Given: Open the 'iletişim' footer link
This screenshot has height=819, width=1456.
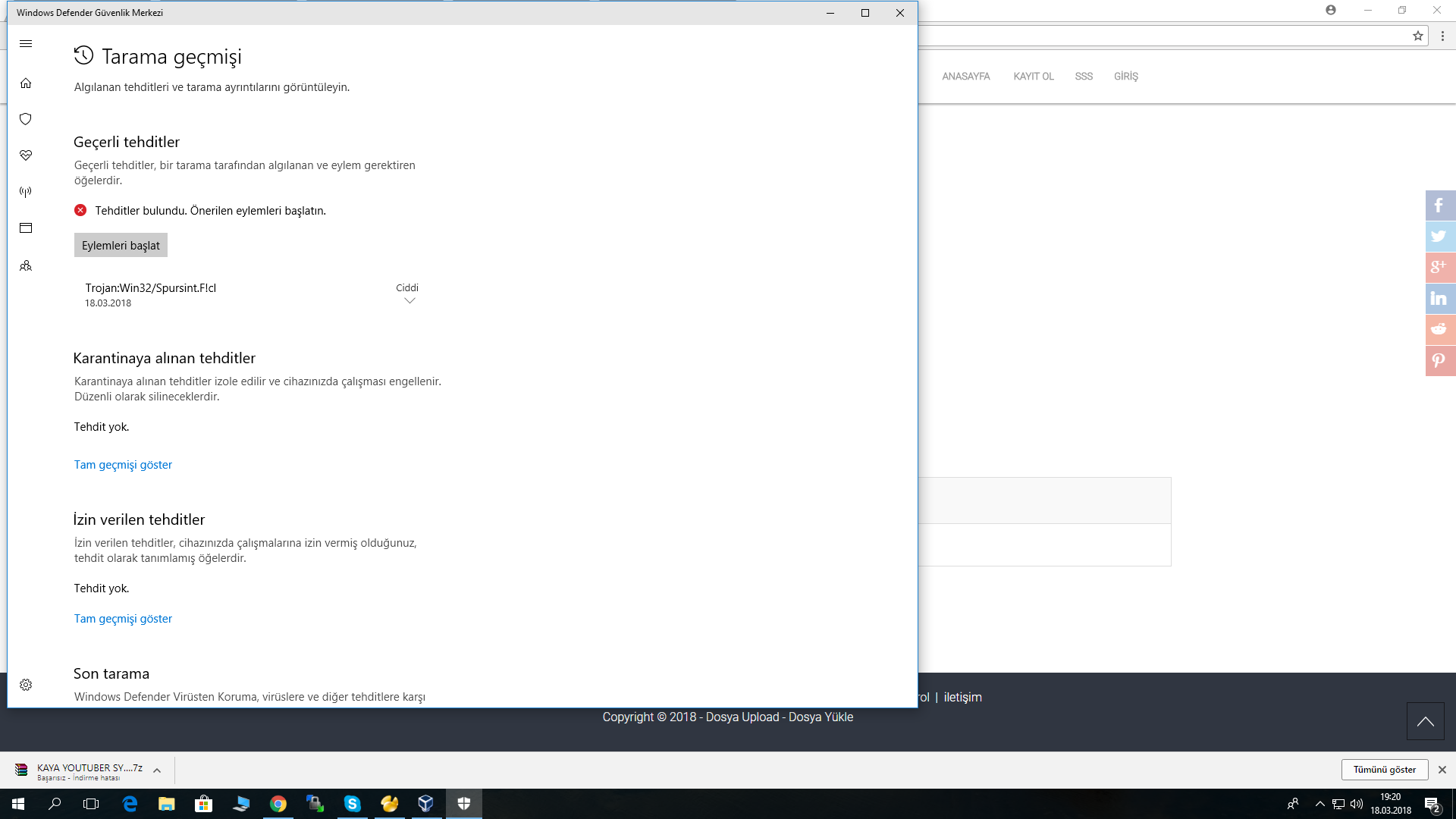Looking at the screenshot, I should [962, 698].
